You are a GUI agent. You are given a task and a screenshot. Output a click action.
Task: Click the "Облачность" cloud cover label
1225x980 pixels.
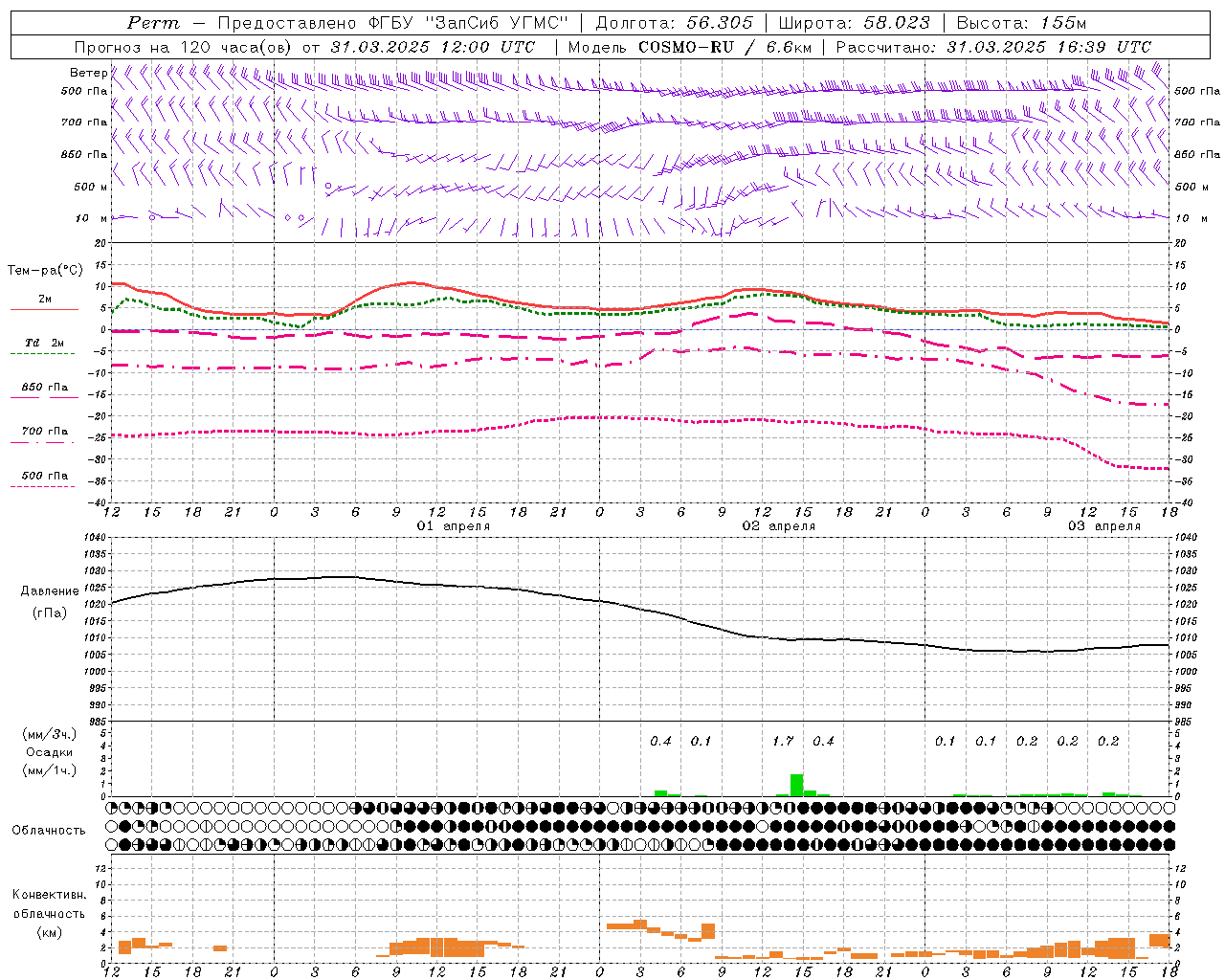pyautogui.click(x=49, y=830)
